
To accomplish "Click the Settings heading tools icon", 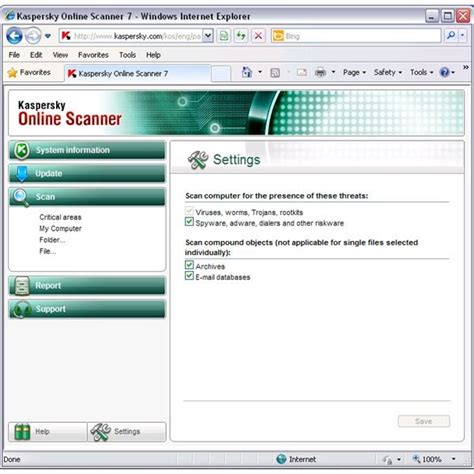I will [x=198, y=160].
